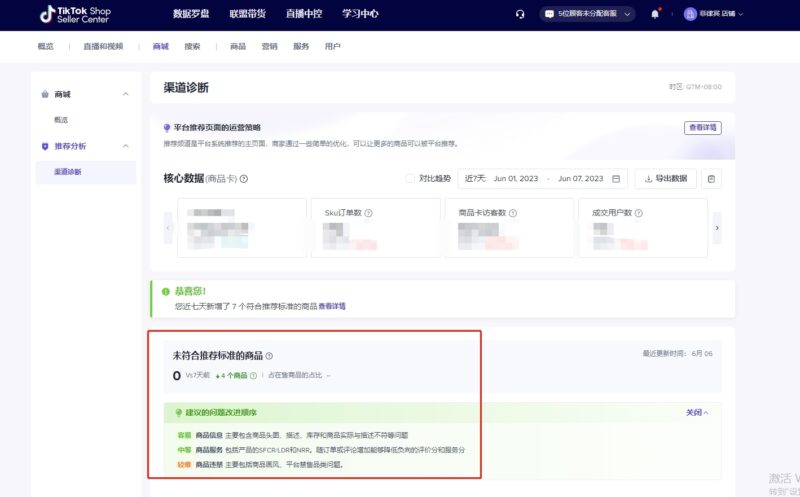Screen dimensions: 800x497
Task: Click the green info icon beside 恭喜您
Action: (165, 291)
